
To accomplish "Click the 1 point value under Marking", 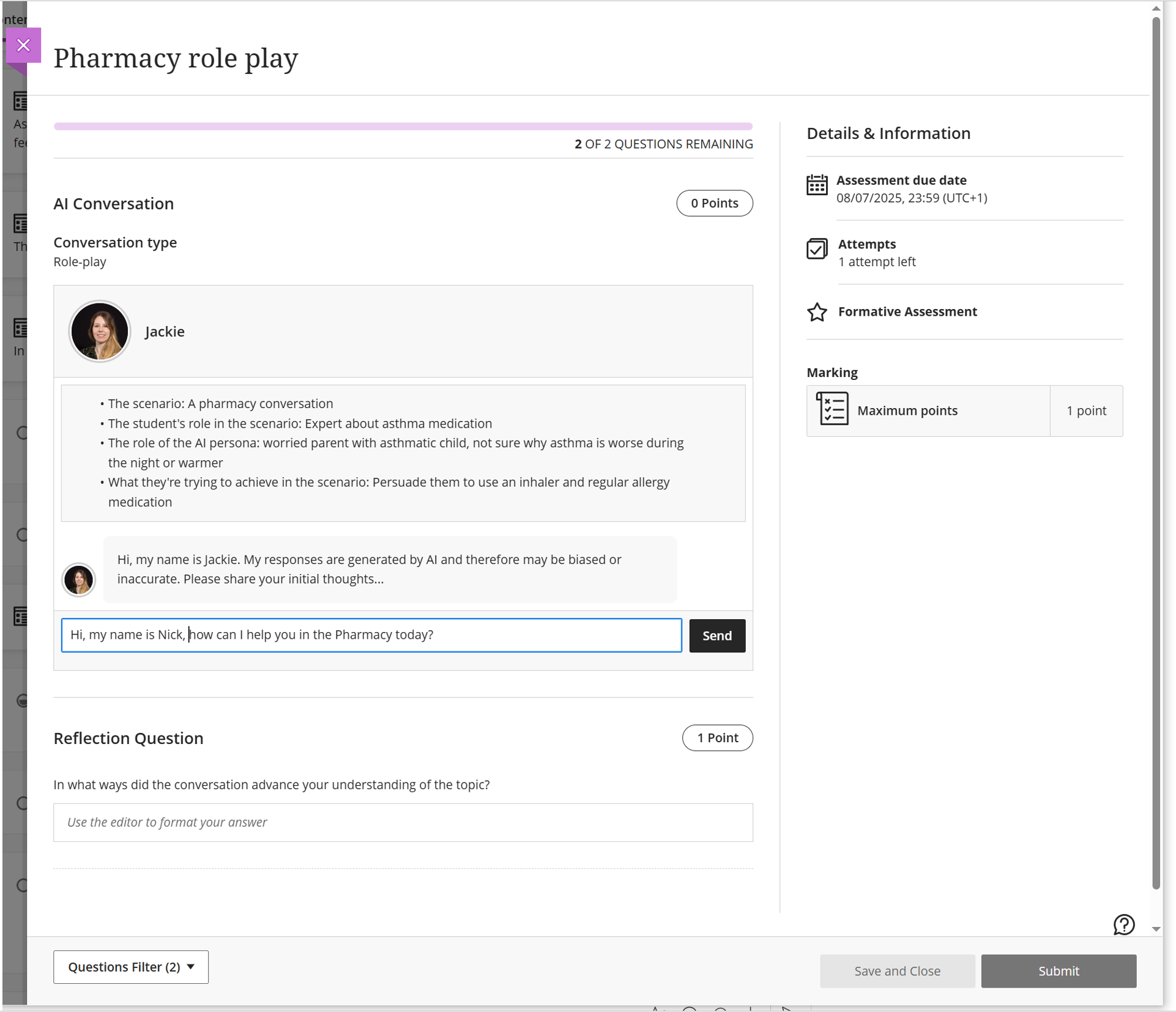I will (x=1085, y=411).
